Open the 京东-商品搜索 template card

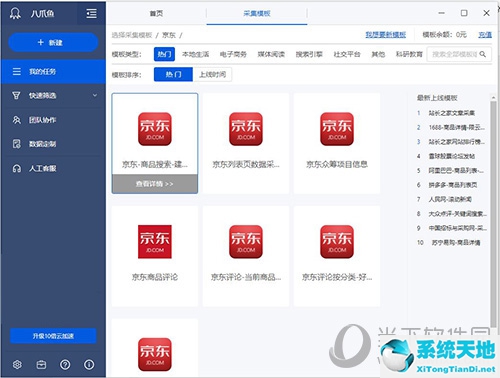point(155,143)
